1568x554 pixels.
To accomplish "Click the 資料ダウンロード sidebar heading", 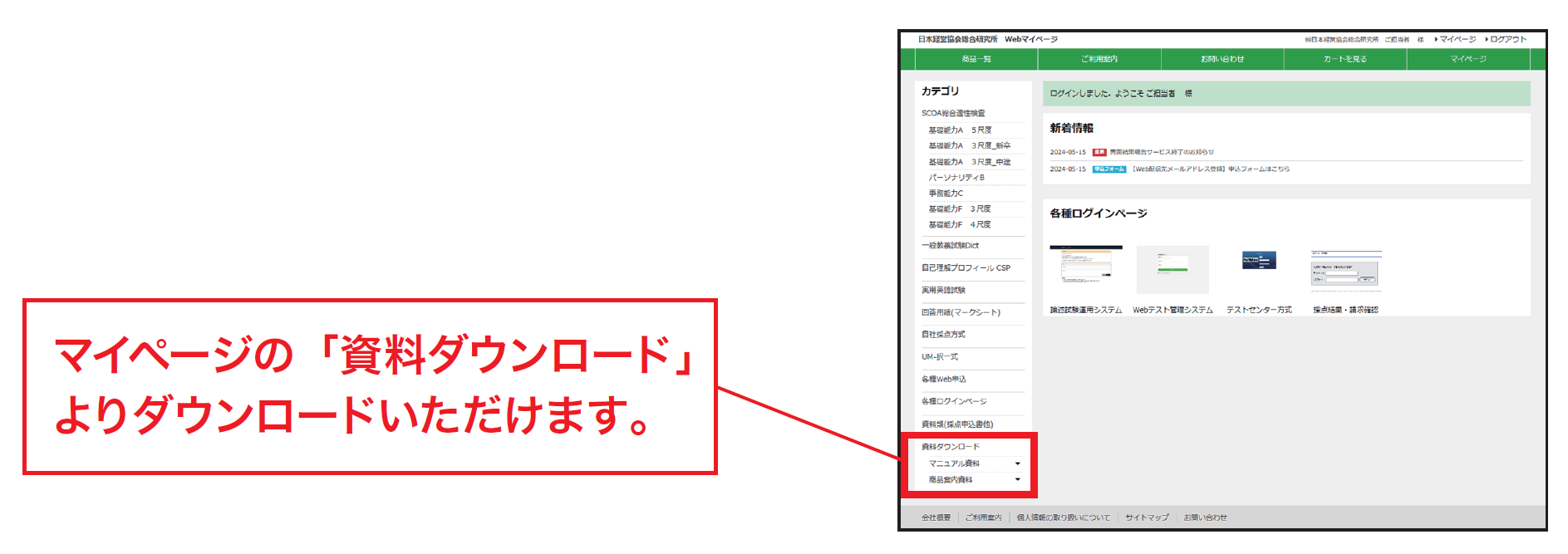I will click(951, 447).
